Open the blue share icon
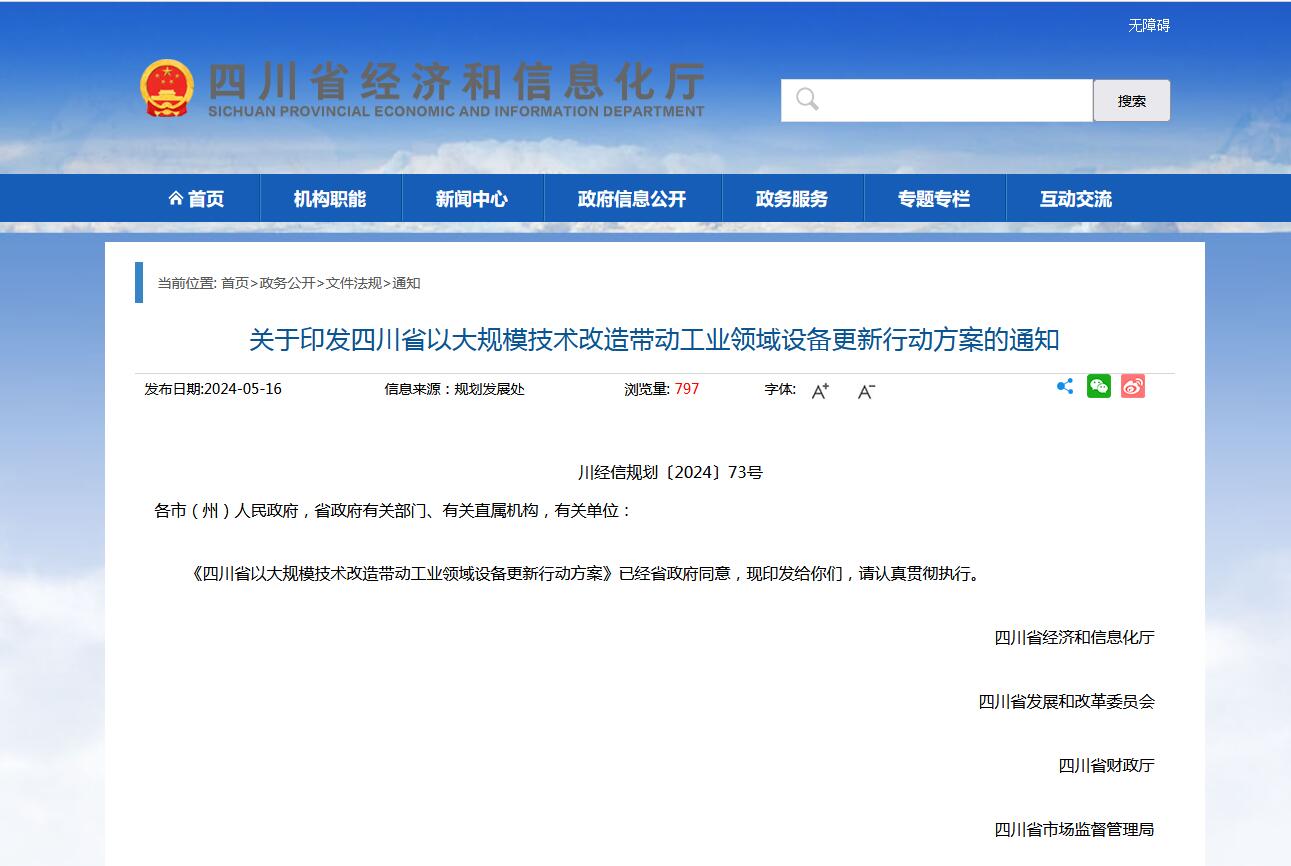Screen dimensions: 1291x866 pos(1065,387)
